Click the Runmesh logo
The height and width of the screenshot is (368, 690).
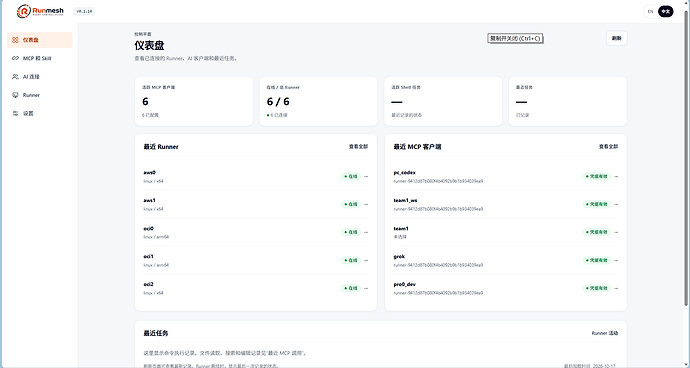pyautogui.click(x=40, y=11)
